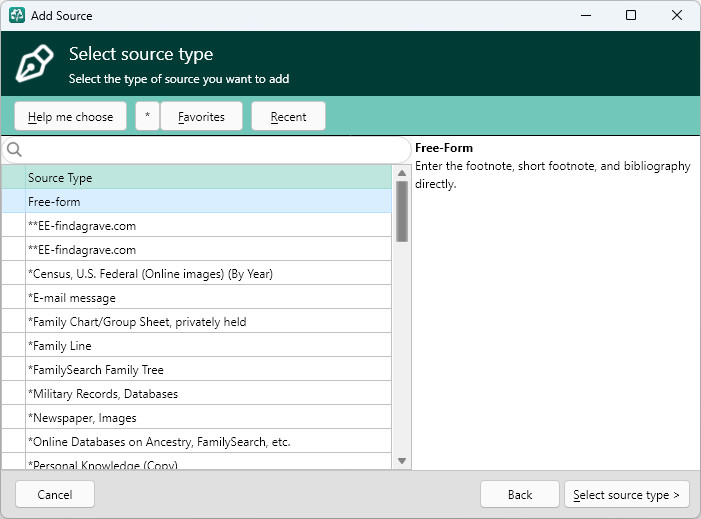The width and height of the screenshot is (701, 519).
Task: Select *Personal Knowledge (Copy) row
Action: pos(197,462)
